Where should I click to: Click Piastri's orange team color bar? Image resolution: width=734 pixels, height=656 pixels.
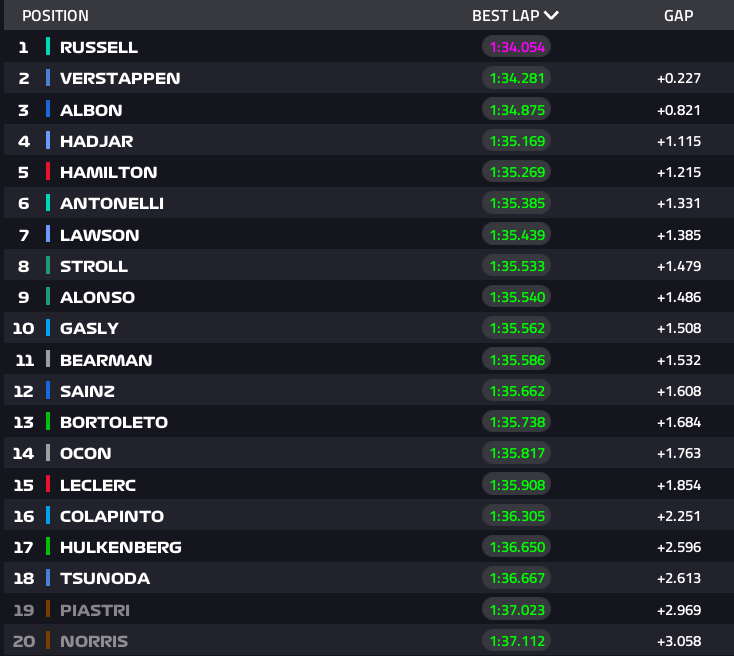click(x=48, y=610)
